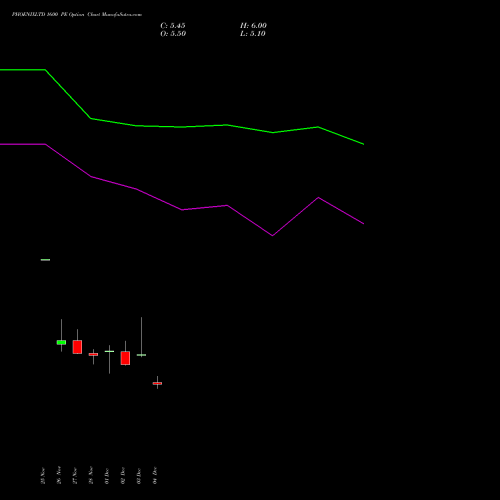Click the green doji candle above 01 Dec
Viewport: 500px width, 500px height.
pos(109,351)
